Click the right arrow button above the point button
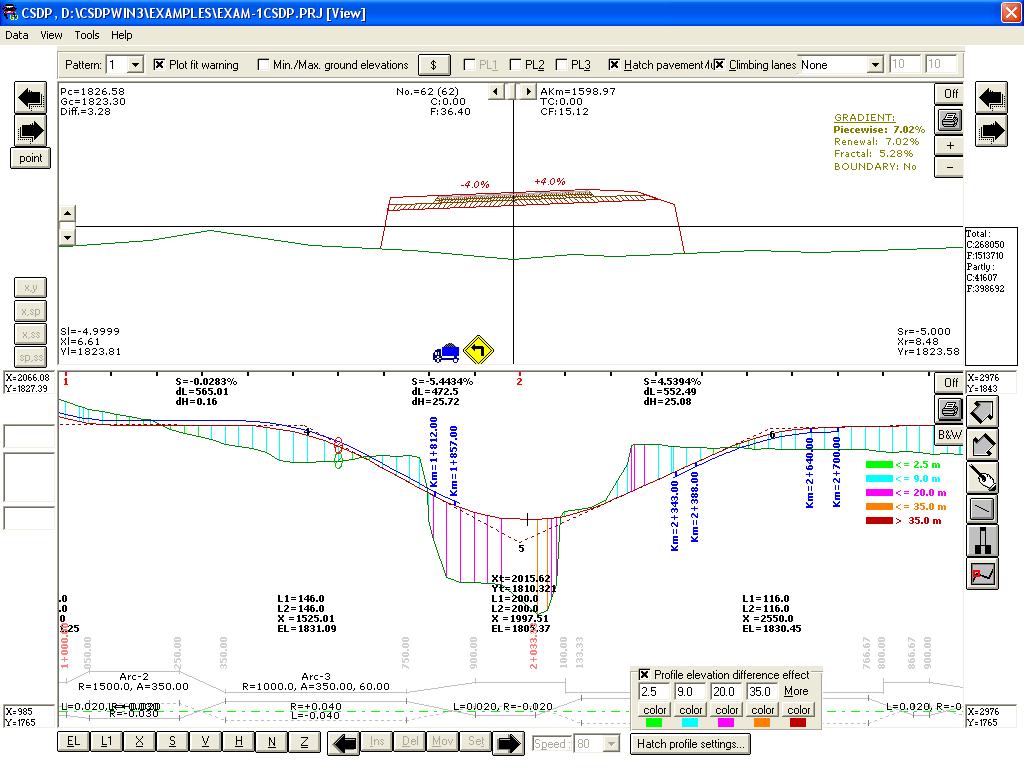The image size is (1024, 768). point(31,131)
